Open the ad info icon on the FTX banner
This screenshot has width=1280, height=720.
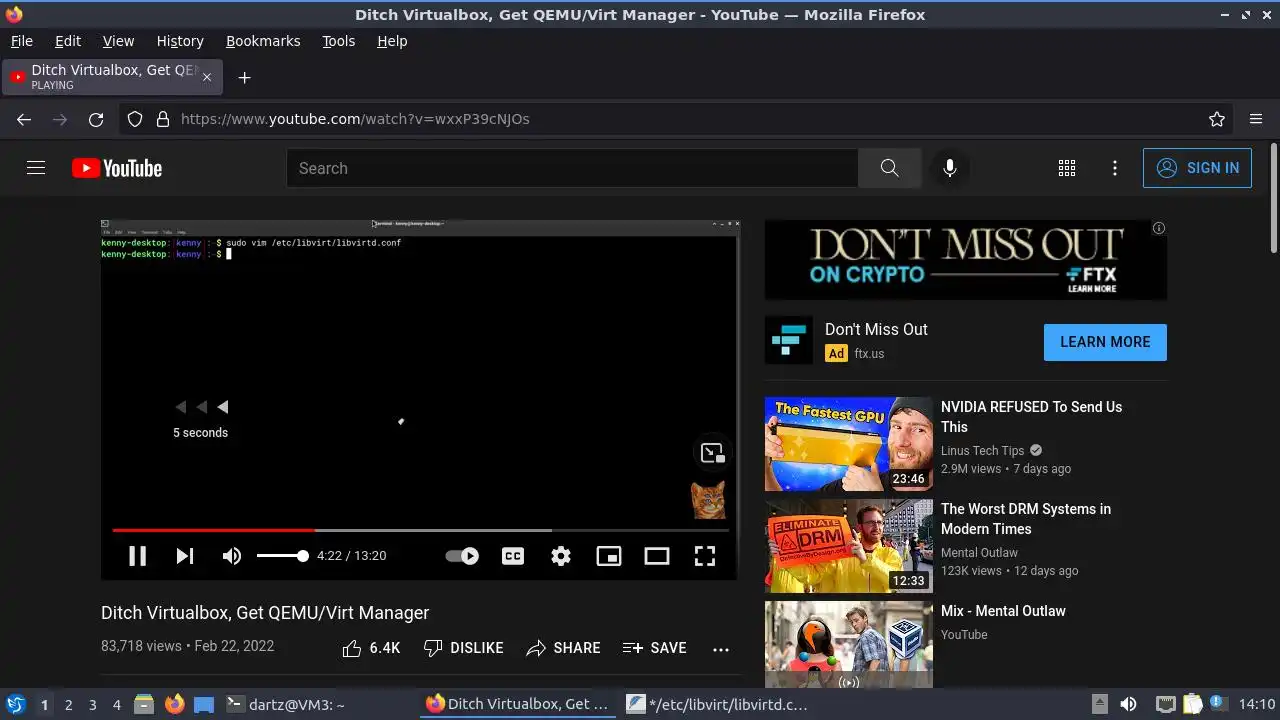(x=1159, y=228)
